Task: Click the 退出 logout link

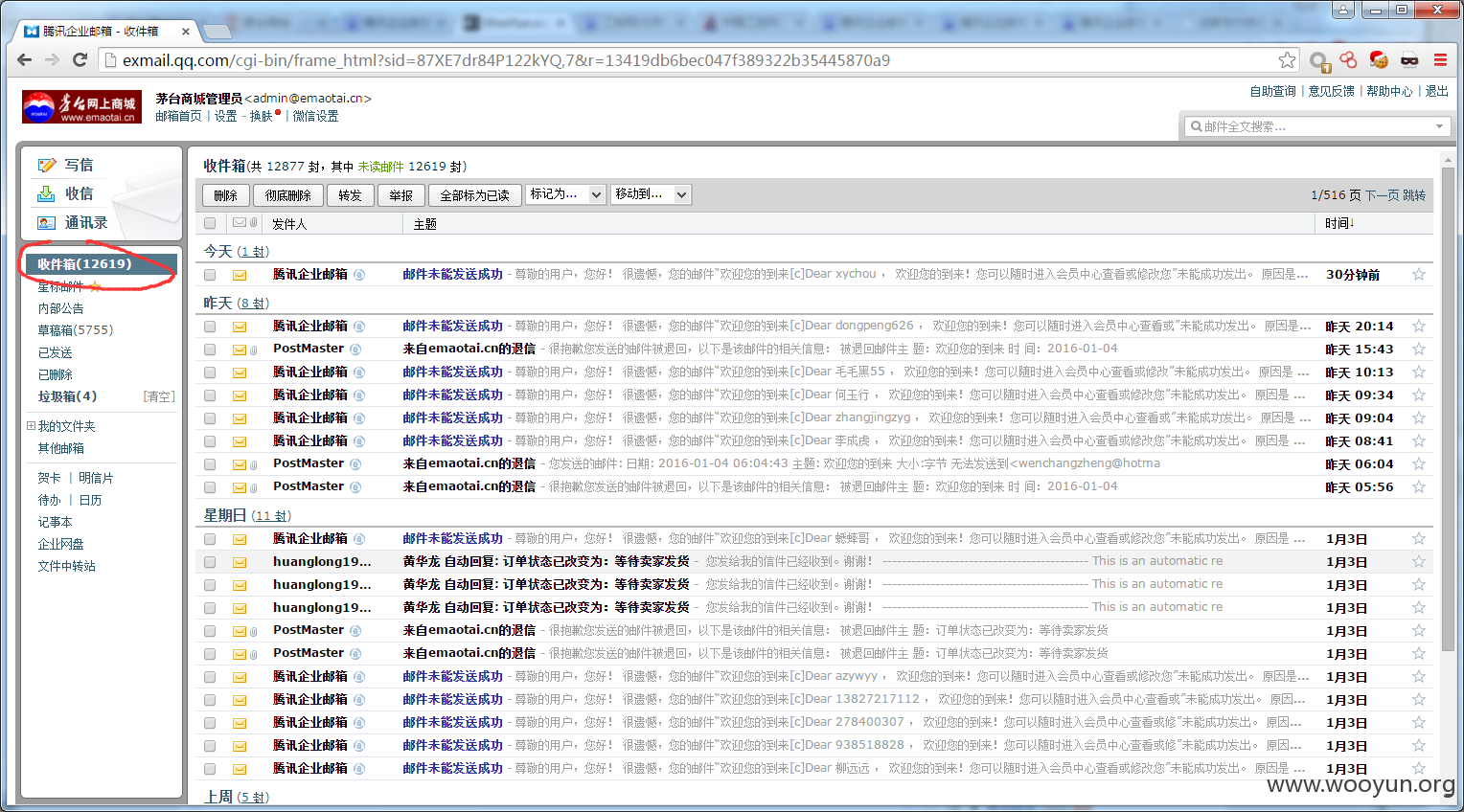Action: tap(1437, 91)
